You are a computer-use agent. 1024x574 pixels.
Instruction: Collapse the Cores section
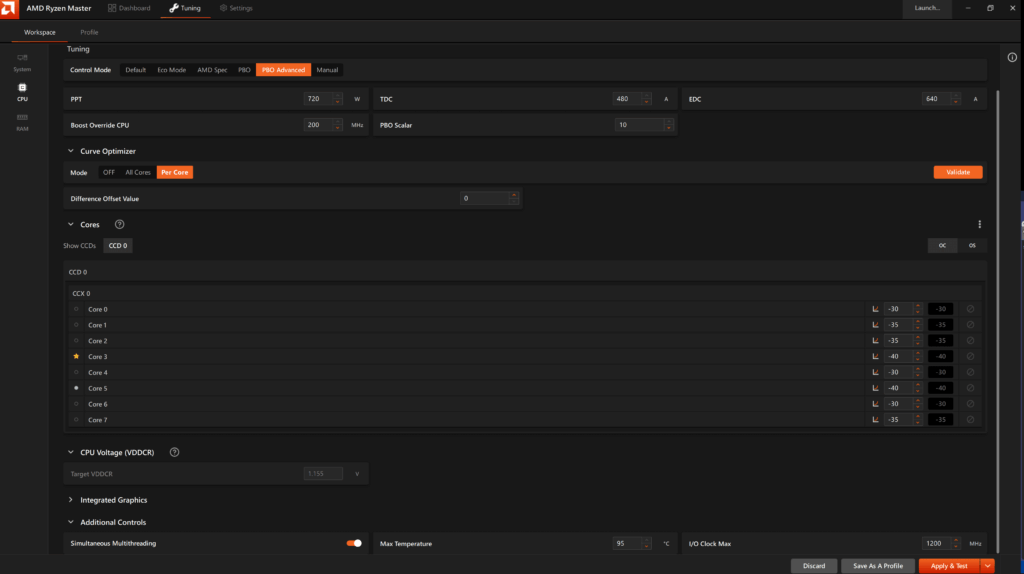[x=71, y=224]
